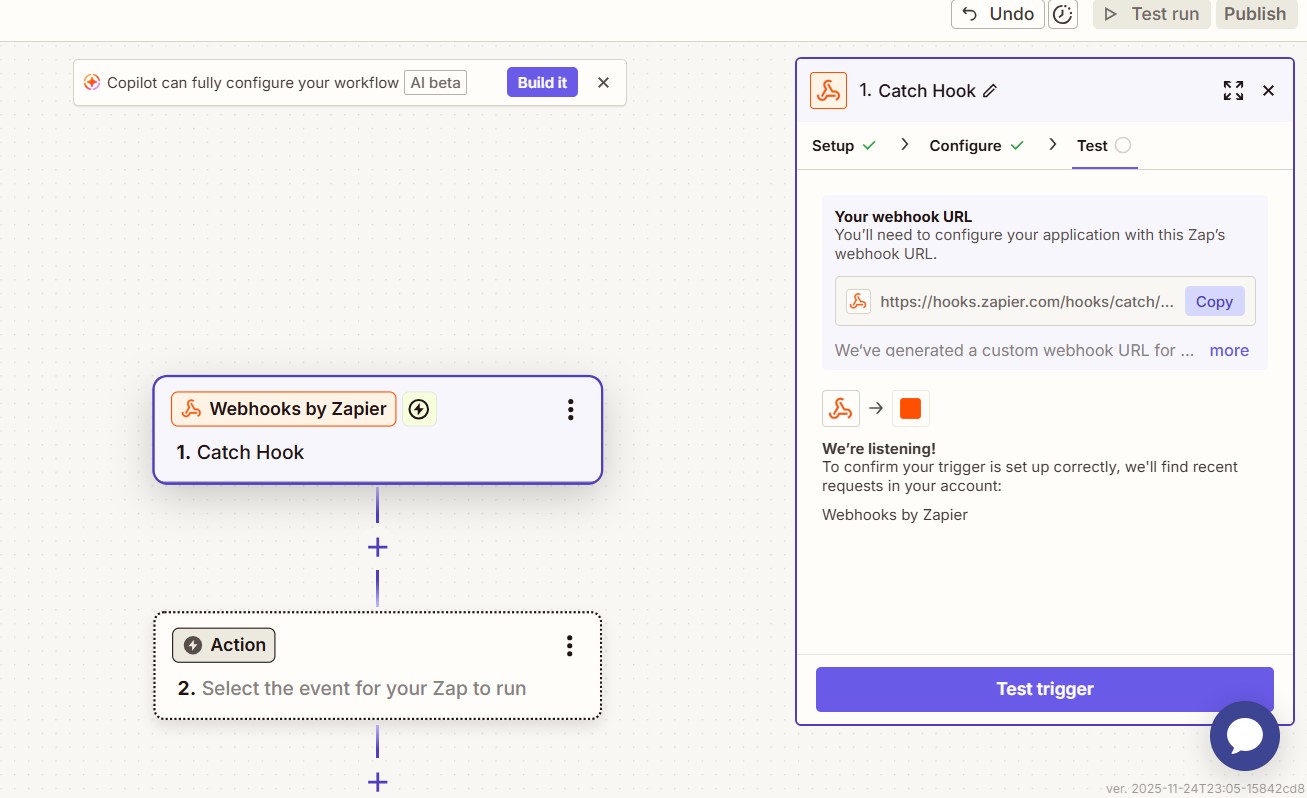This screenshot has height=798, width=1307.
Task: Click the plus icon between trigger and action
Action: [377, 547]
